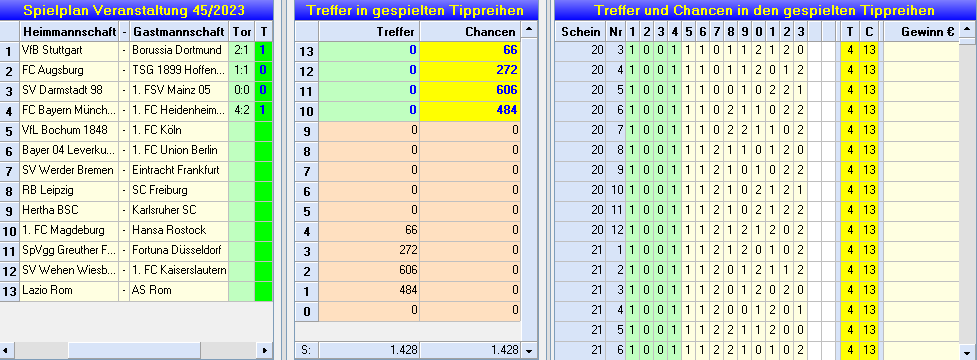This screenshot has height=360, width=977.
Task: Click row header 9 in Treffer table
Action: click(x=307, y=130)
